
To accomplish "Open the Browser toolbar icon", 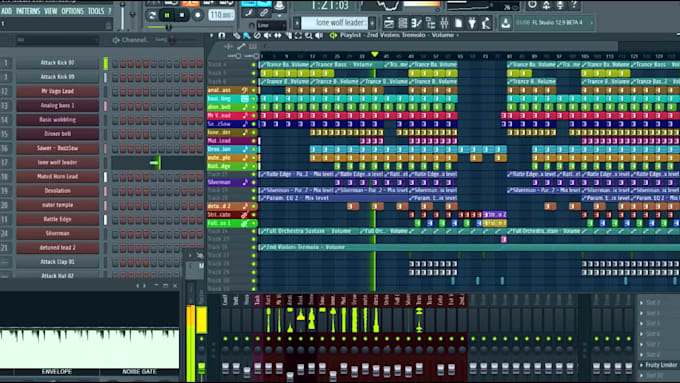I will [431, 23].
